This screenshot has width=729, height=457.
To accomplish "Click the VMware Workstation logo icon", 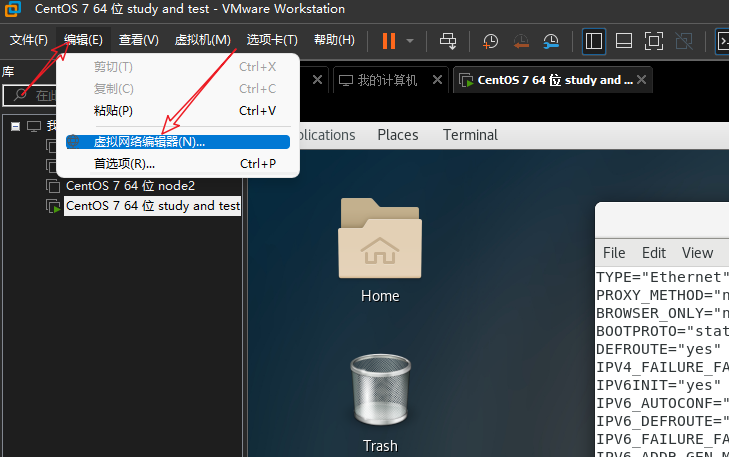I will (13, 9).
